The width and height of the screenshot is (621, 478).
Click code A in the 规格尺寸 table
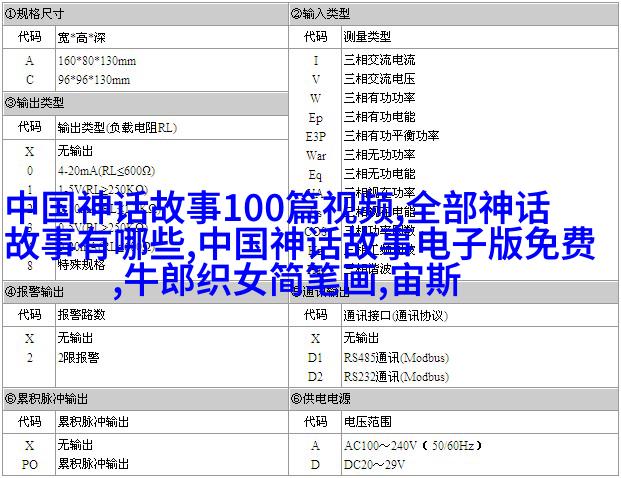29,61
